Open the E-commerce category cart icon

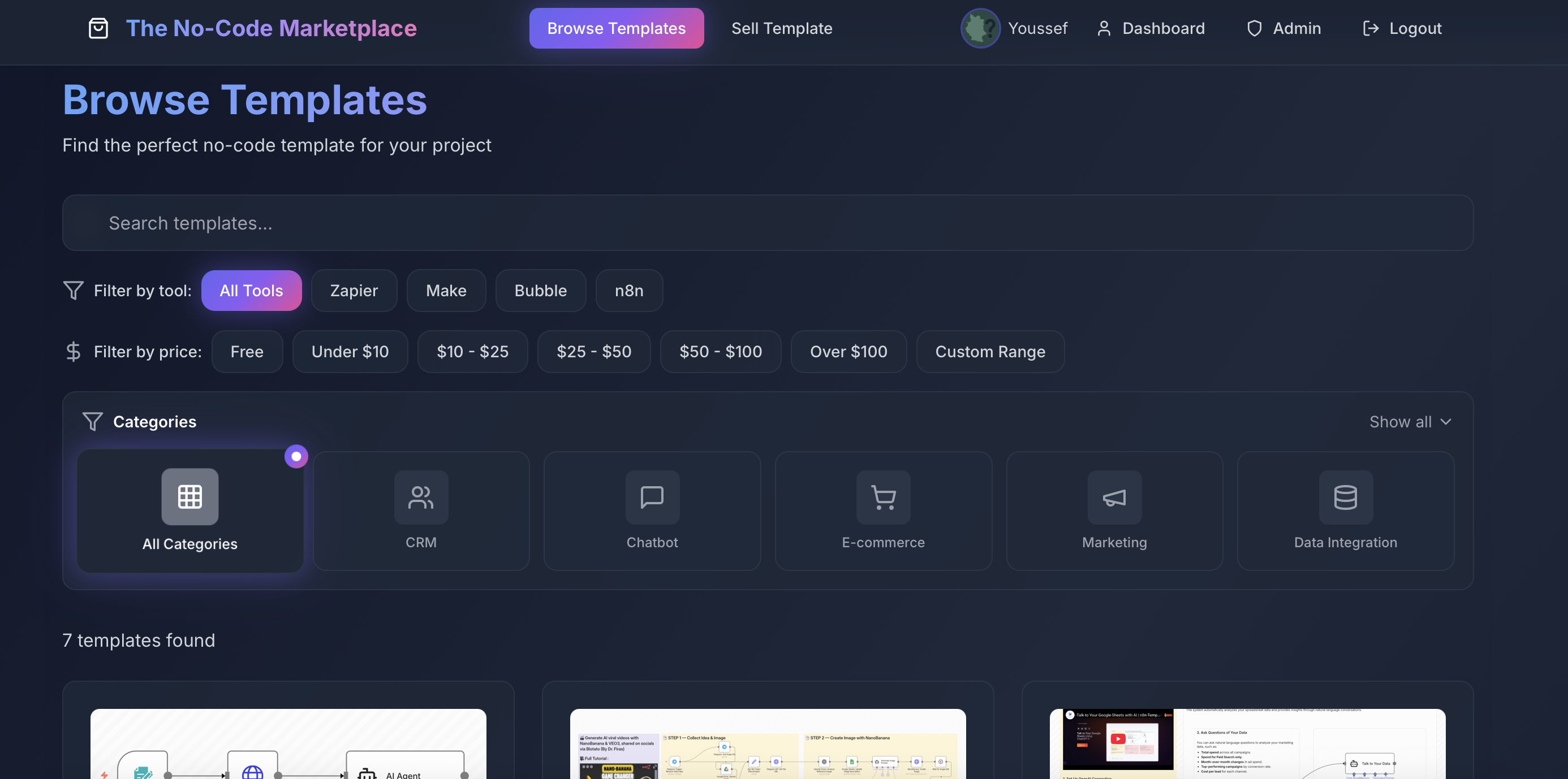882,497
